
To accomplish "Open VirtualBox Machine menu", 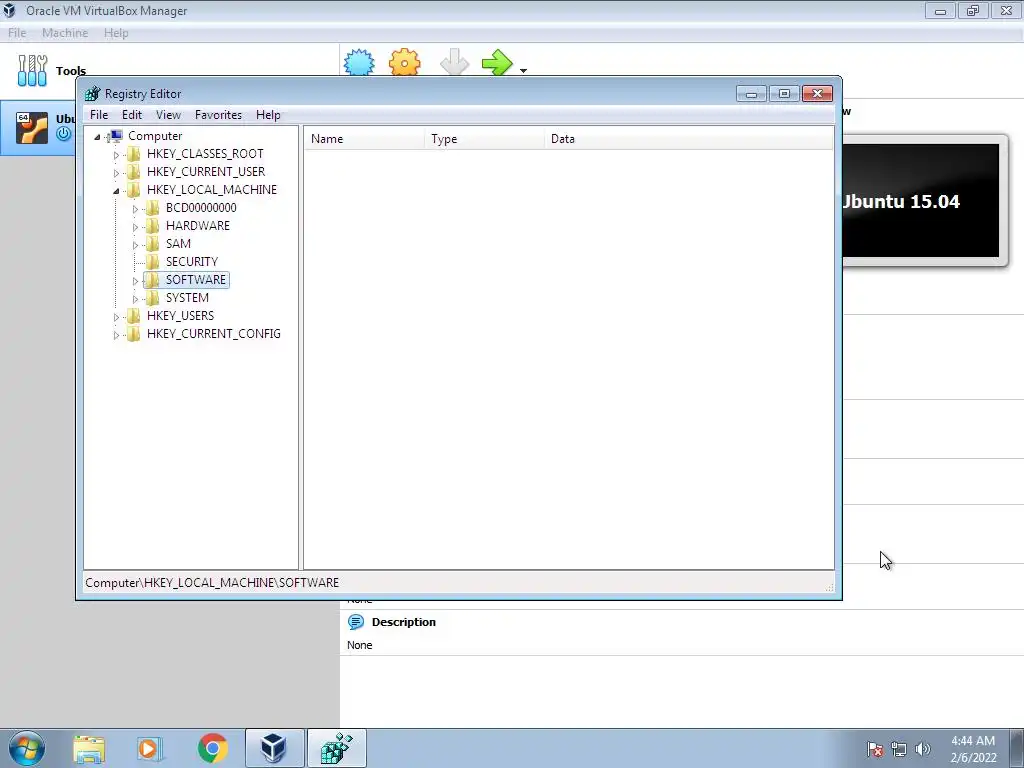I will (x=65, y=33).
